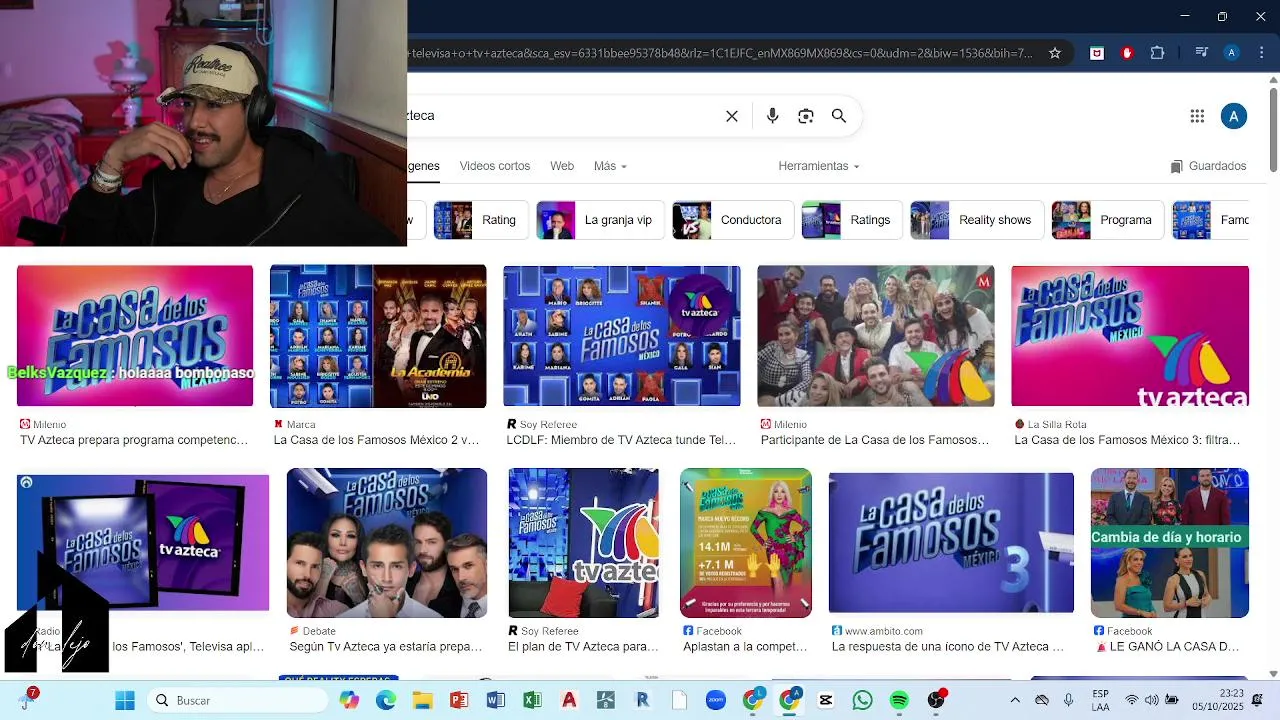
Task: Clear the Google search box text
Action: [732, 116]
